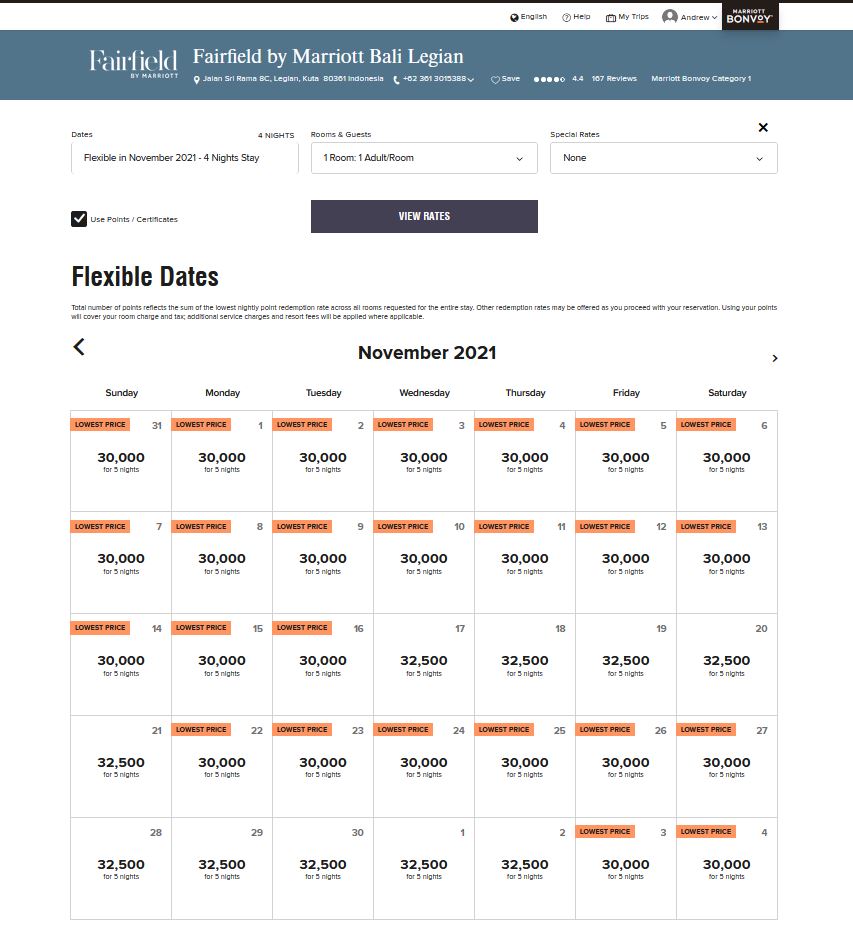
Task: Select the English language option
Action: pos(534,17)
